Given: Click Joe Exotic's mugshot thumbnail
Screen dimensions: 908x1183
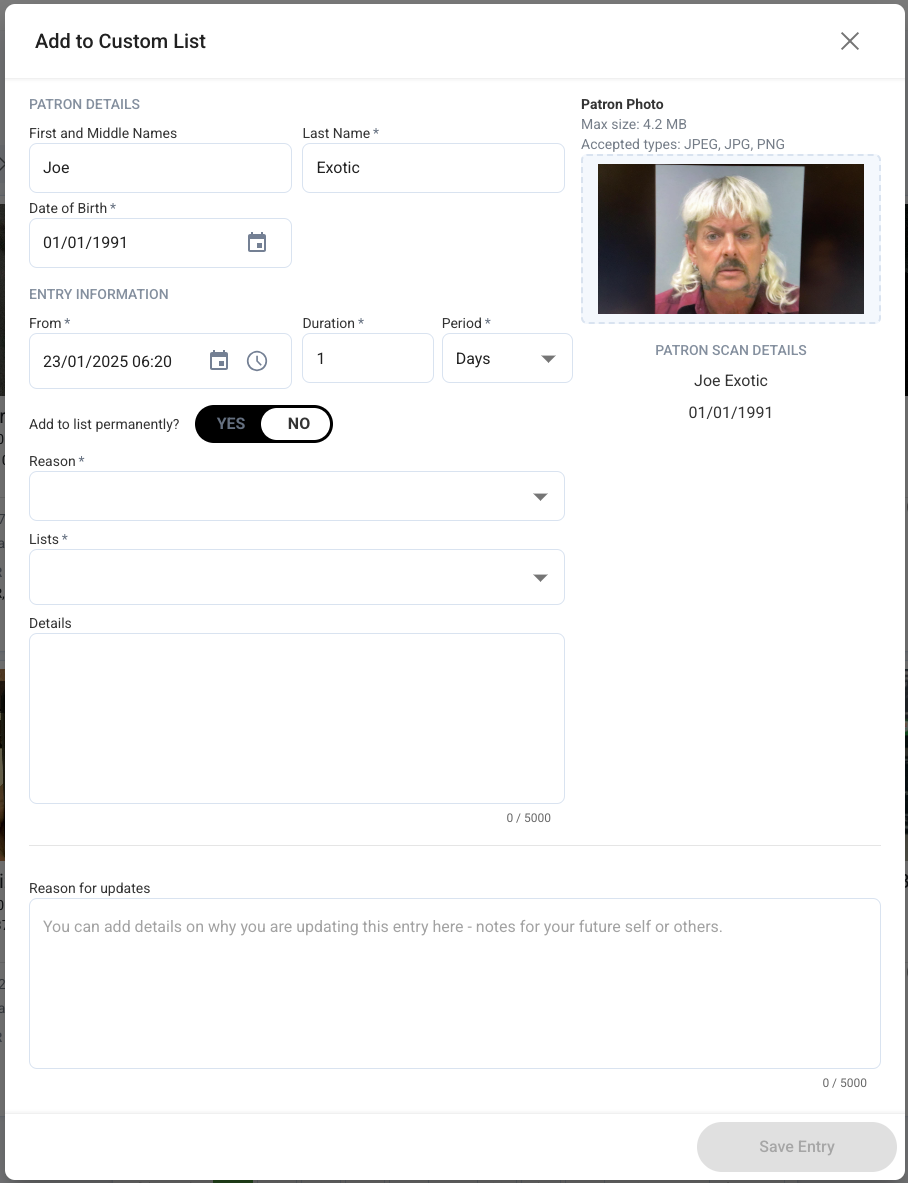Looking at the screenshot, I should (x=731, y=238).
